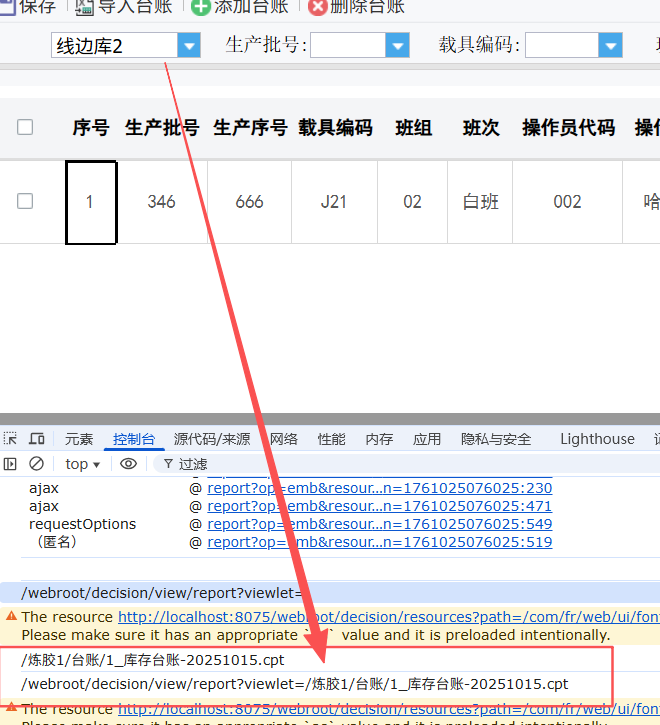
Task: Toggle the select-all checkbox in table header
Action: 25,127
